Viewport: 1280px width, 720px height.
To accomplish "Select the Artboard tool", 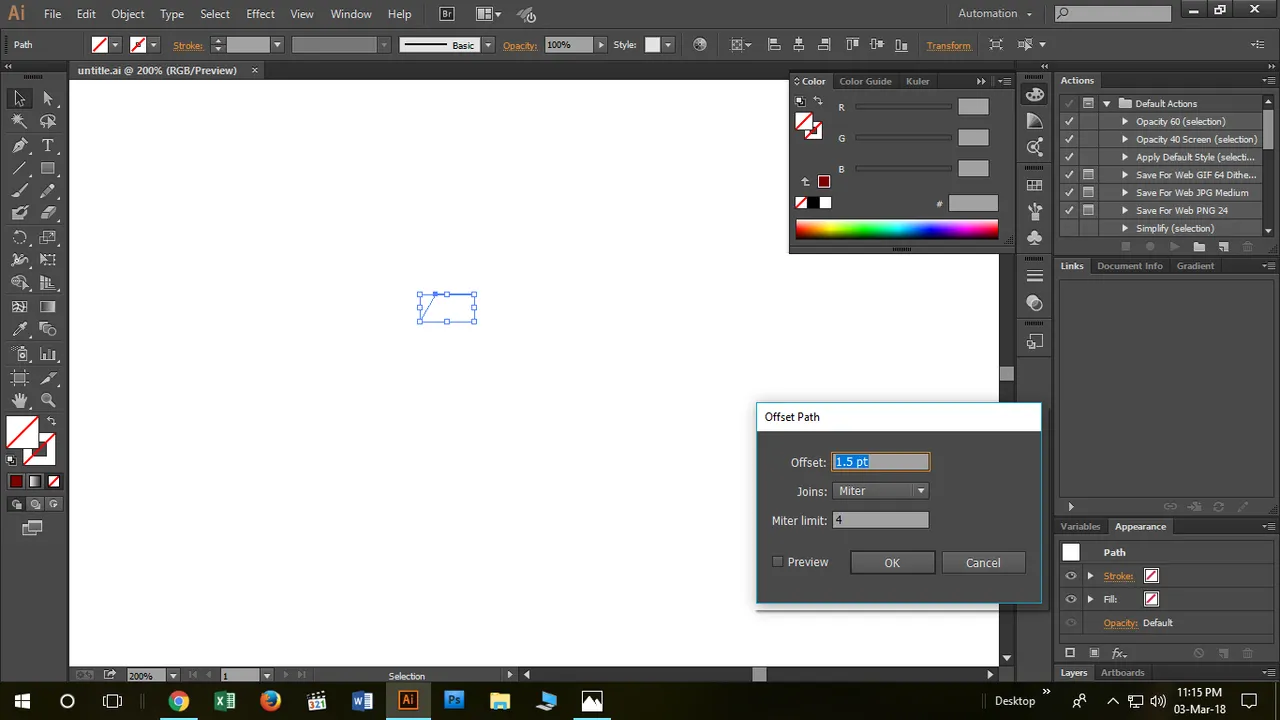I will tap(19, 377).
